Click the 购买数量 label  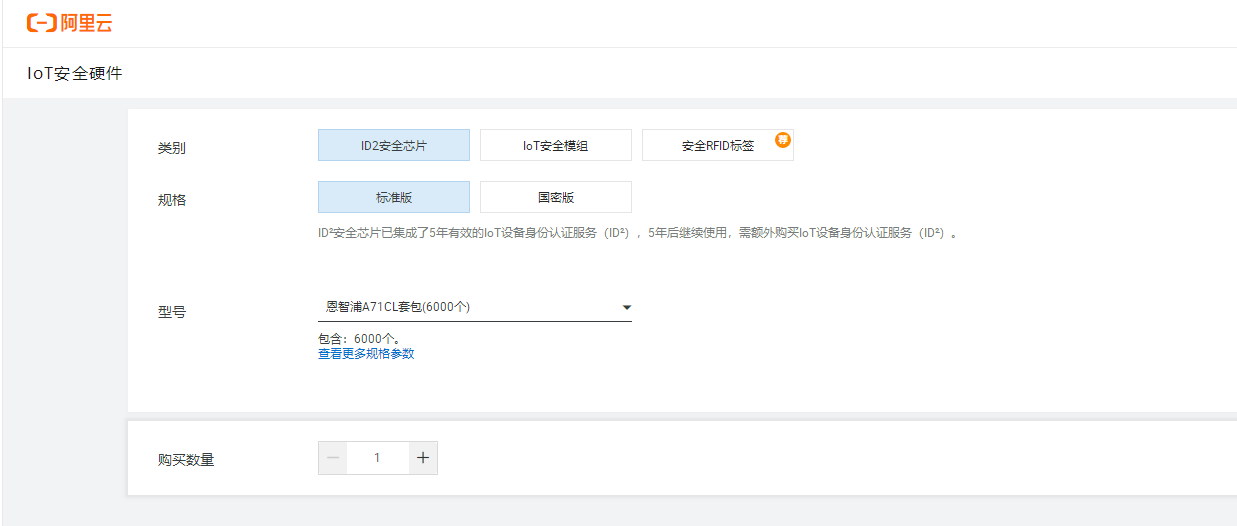(185, 460)
